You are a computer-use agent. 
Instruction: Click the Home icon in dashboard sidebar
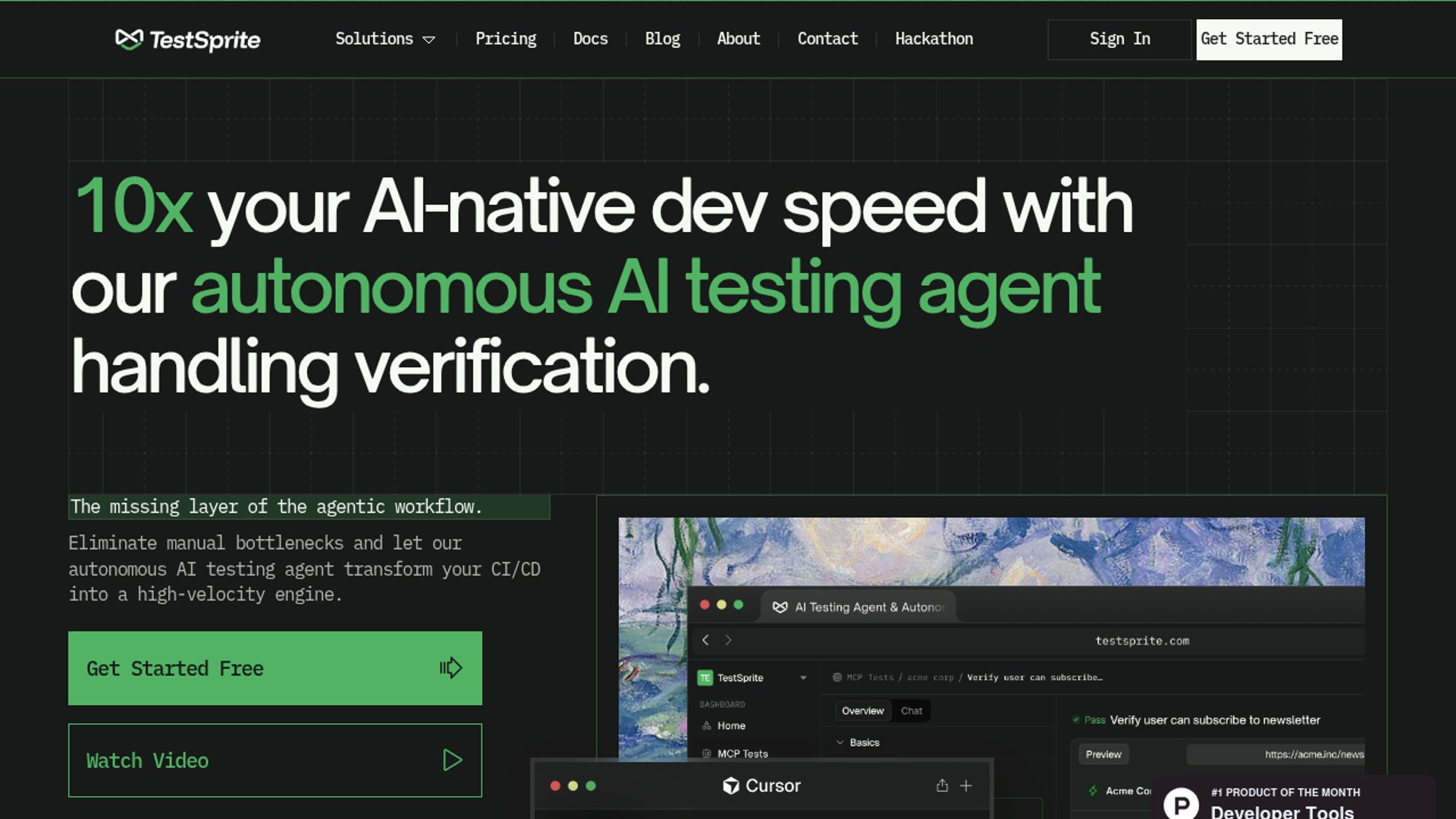pyautogui.click(x=707, y=726)
